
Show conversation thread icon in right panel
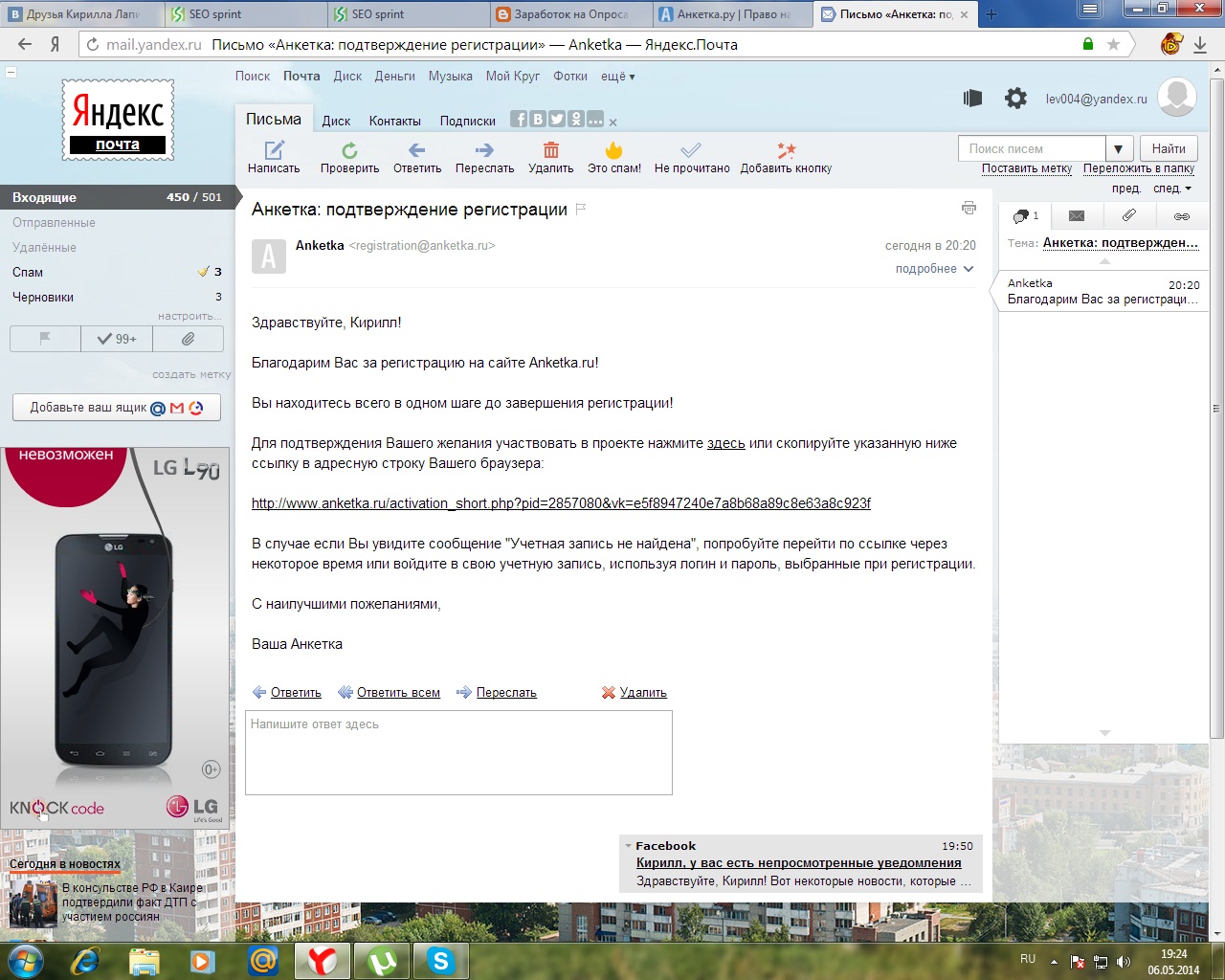pos(1025,215)
